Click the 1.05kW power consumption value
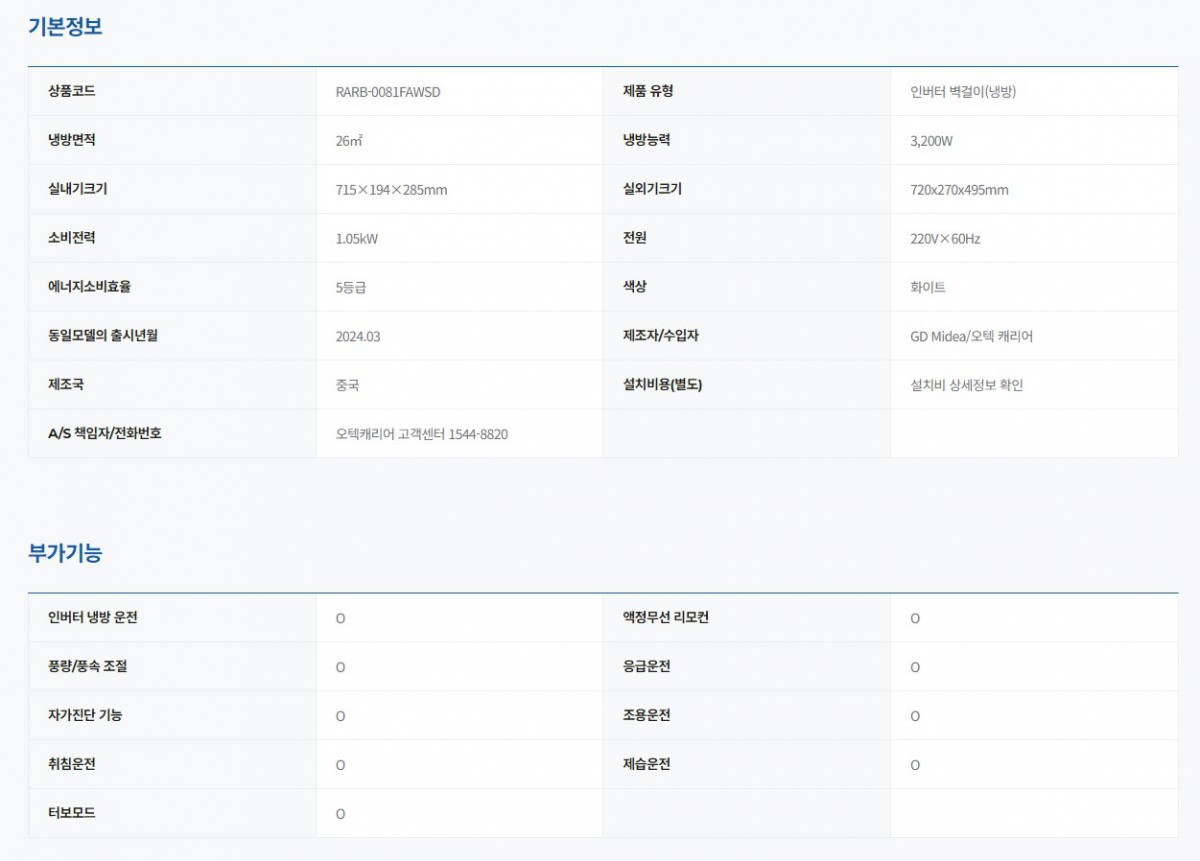Image resolution: width=1200 pixels, height=861 pixels. click(357, 239)
